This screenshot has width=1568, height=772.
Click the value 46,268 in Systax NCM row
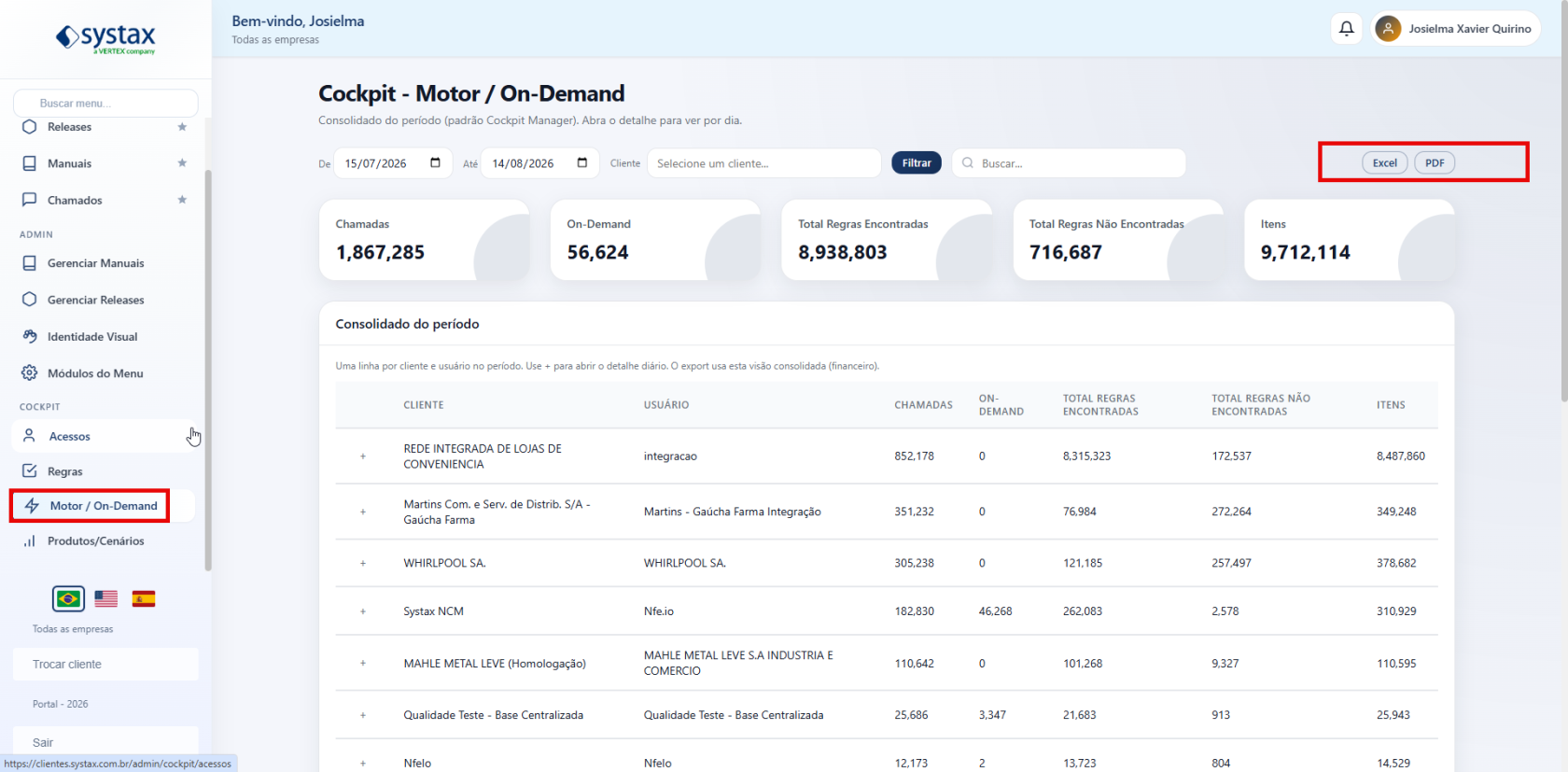point(997,611)
